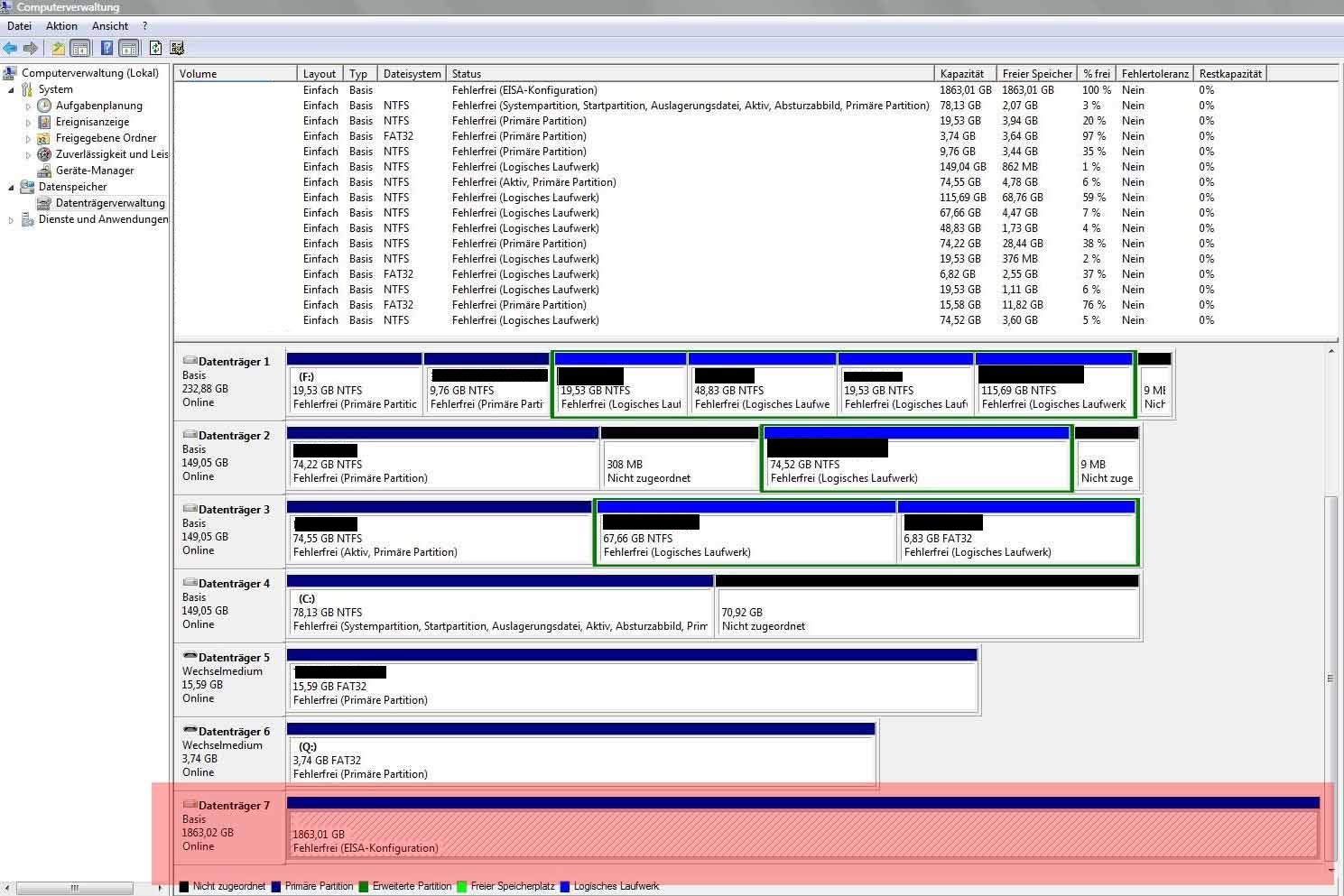Select the Aufgabenplanung clock icon
Screen dimensions: 1344x896
pyautogui.click(x=44, y=106)
